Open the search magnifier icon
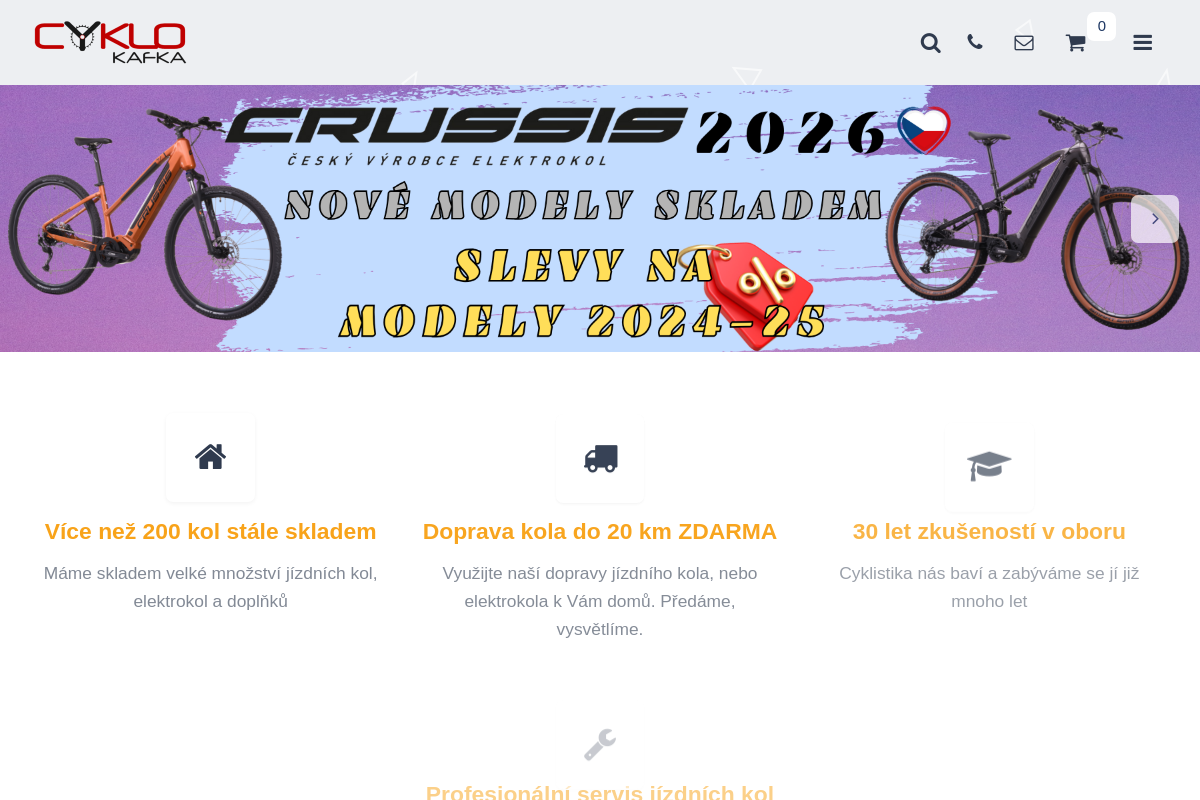The height and width of the screenshot is (800, 1200). point(930,43)
